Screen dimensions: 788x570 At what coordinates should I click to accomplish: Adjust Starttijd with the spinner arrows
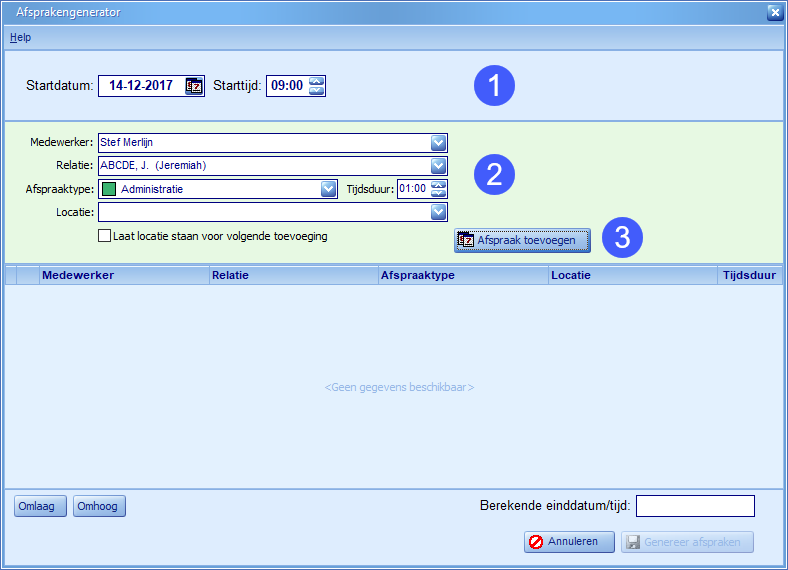(x=317, y=86)
